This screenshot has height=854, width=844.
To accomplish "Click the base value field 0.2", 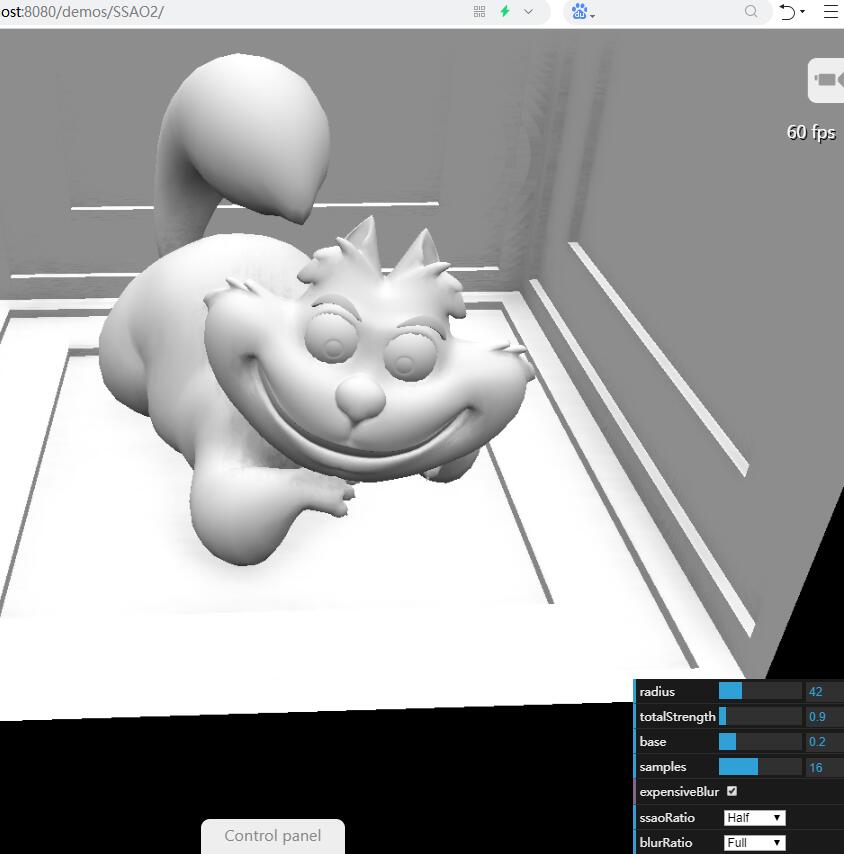I will click(x=824, y=741).
